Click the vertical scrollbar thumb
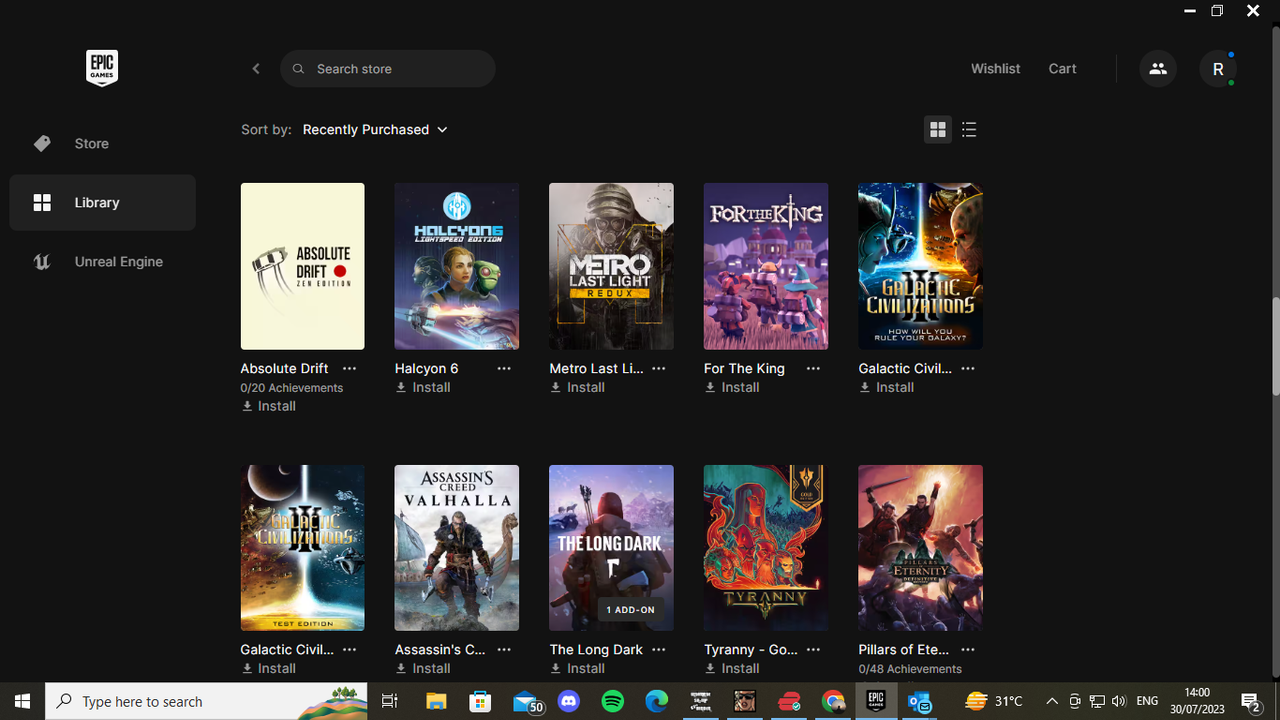Screen dimensions: 1280x720 coord(1275,347)
